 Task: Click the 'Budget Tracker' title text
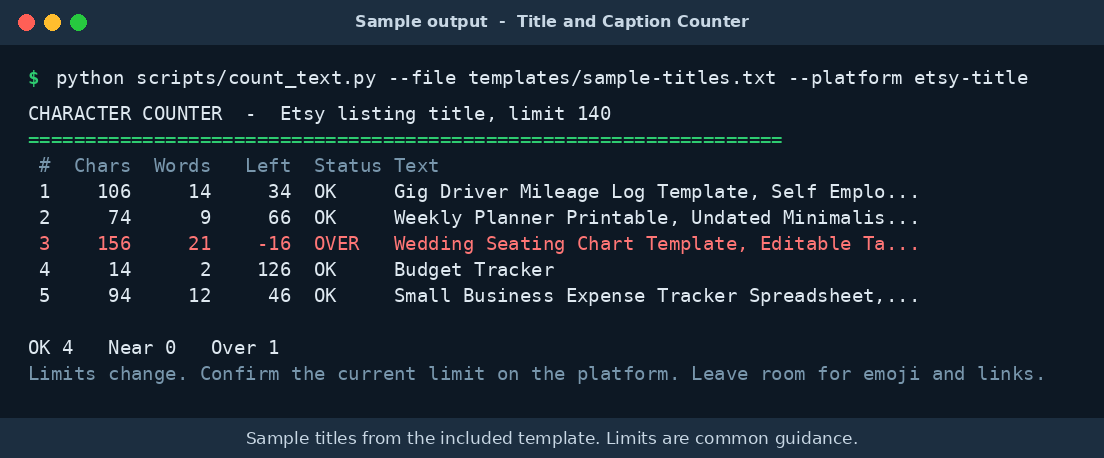pyautogui.click(x=474, y=270)
